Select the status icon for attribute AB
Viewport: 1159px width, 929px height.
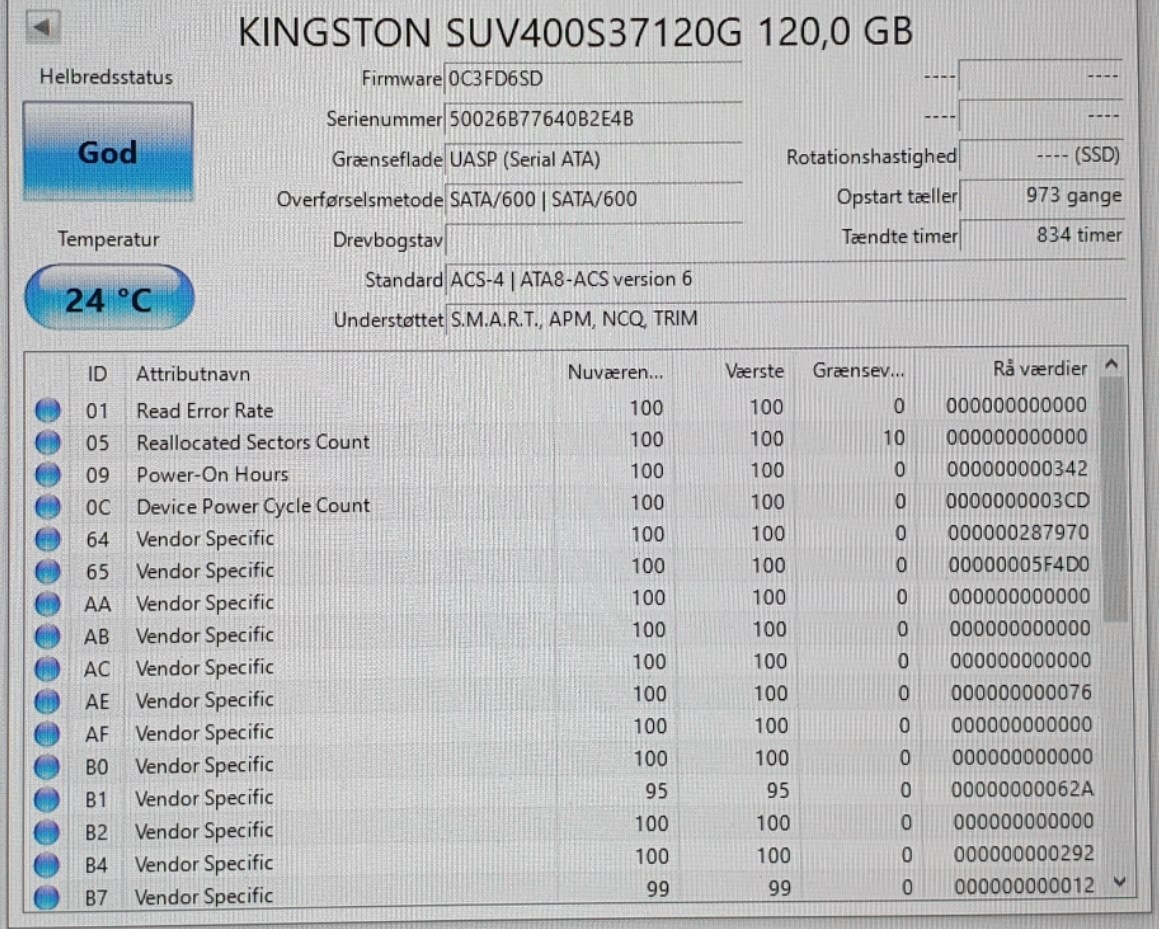47,636
